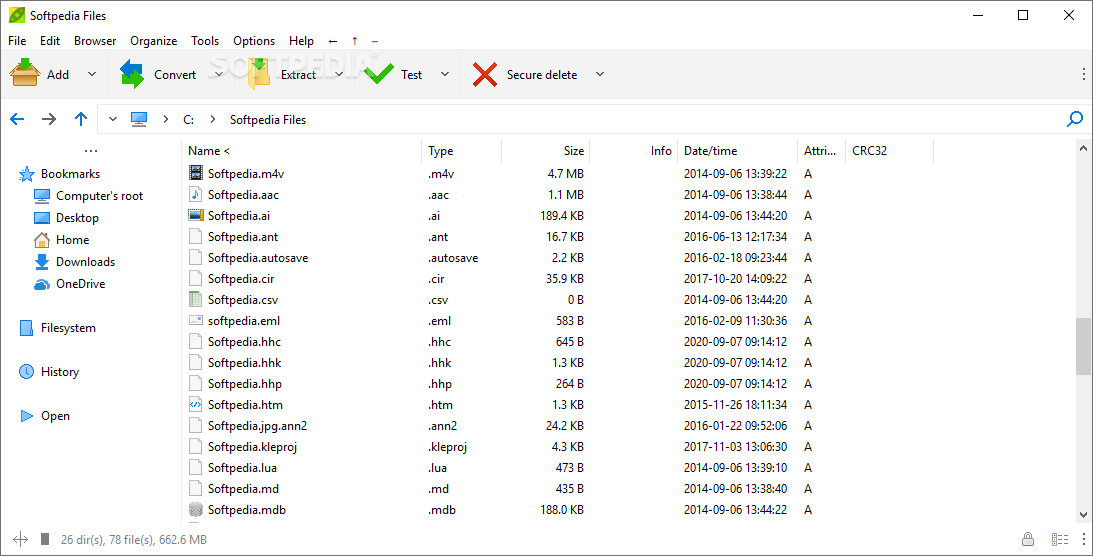The height and width of the screenshot is (556, 1093).
Task: Click the padlock icon in status bar
Action: [1027, 539]
